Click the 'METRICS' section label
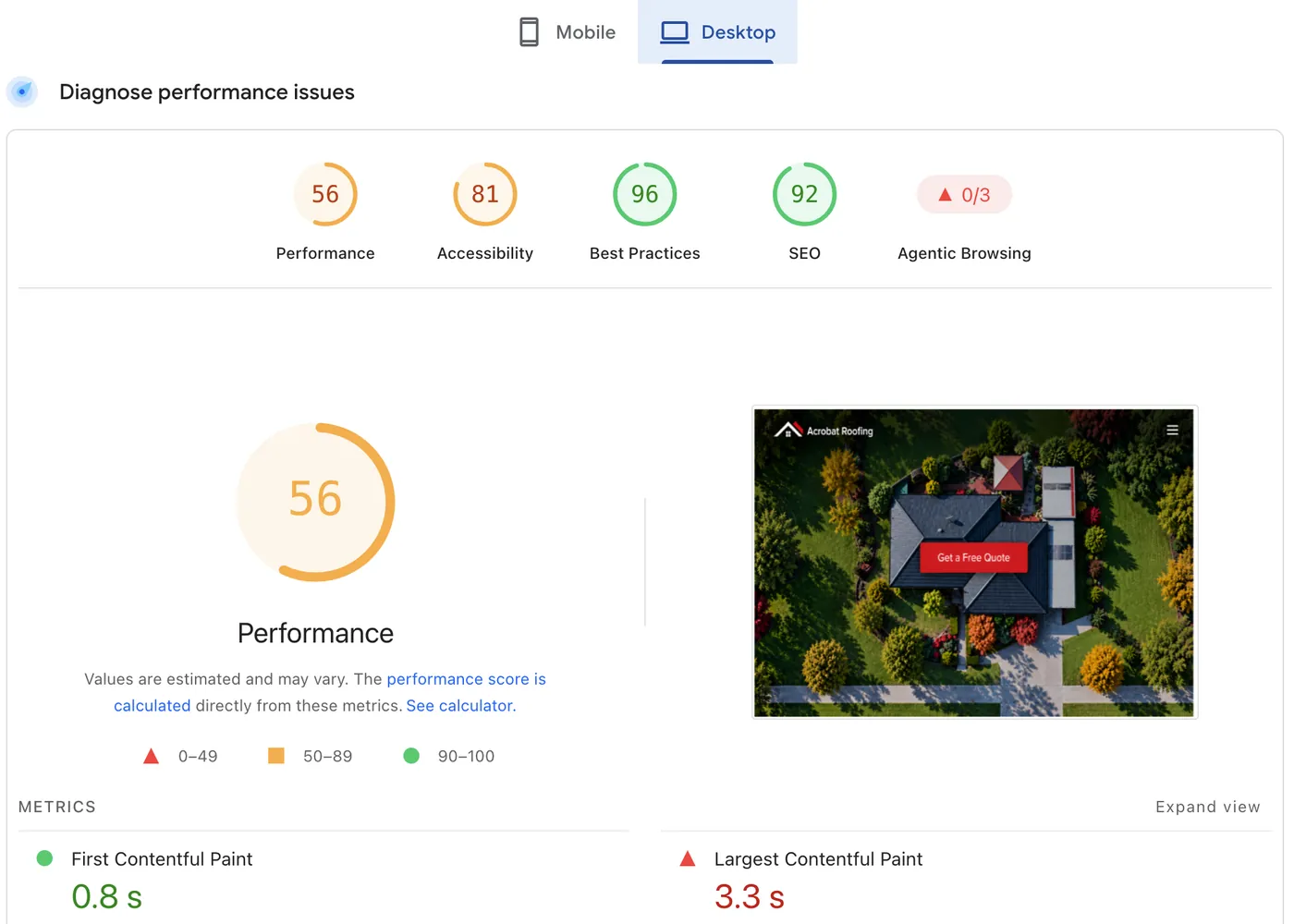 click(57, 807)
